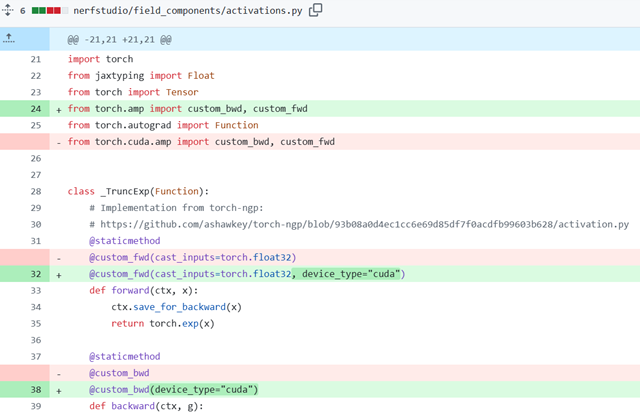Image resolution: width=640 pixels, height=418 pixels.
Task: Select line number 28 with class _TruncExp
Action: 36,191
